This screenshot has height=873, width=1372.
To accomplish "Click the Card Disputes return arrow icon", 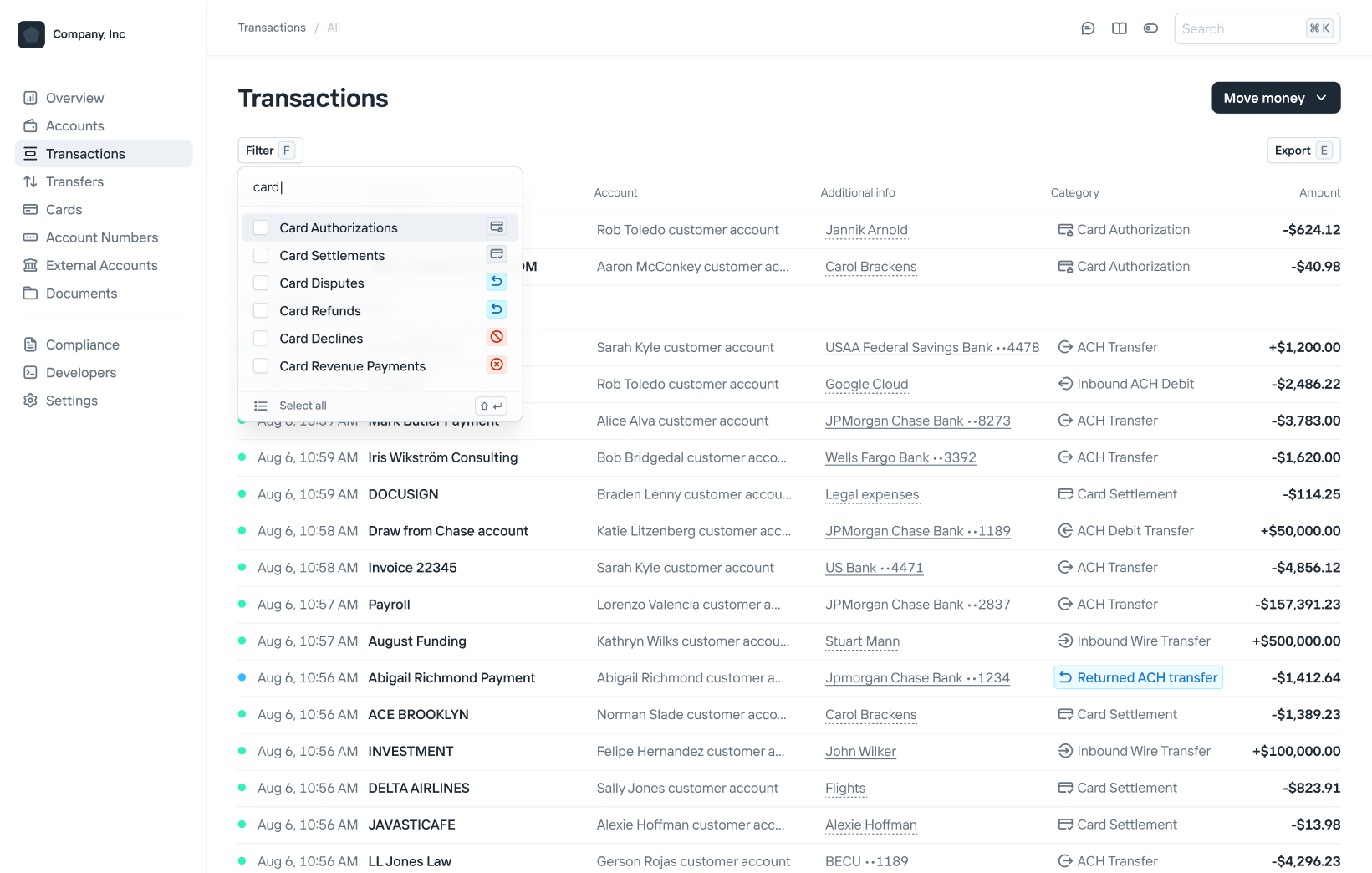I will (497, 282).
